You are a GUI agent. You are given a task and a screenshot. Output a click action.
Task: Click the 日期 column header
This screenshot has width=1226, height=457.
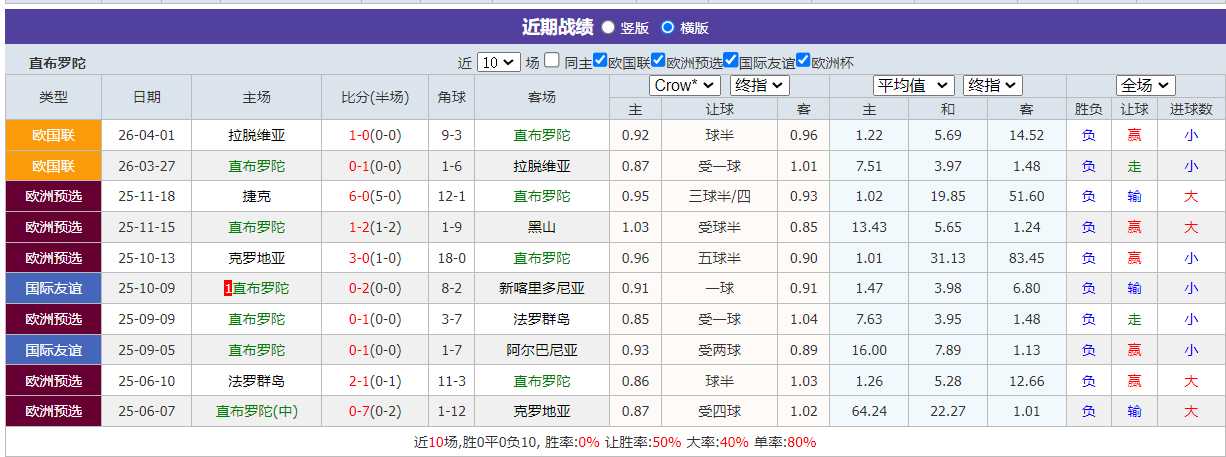point(147,97)
